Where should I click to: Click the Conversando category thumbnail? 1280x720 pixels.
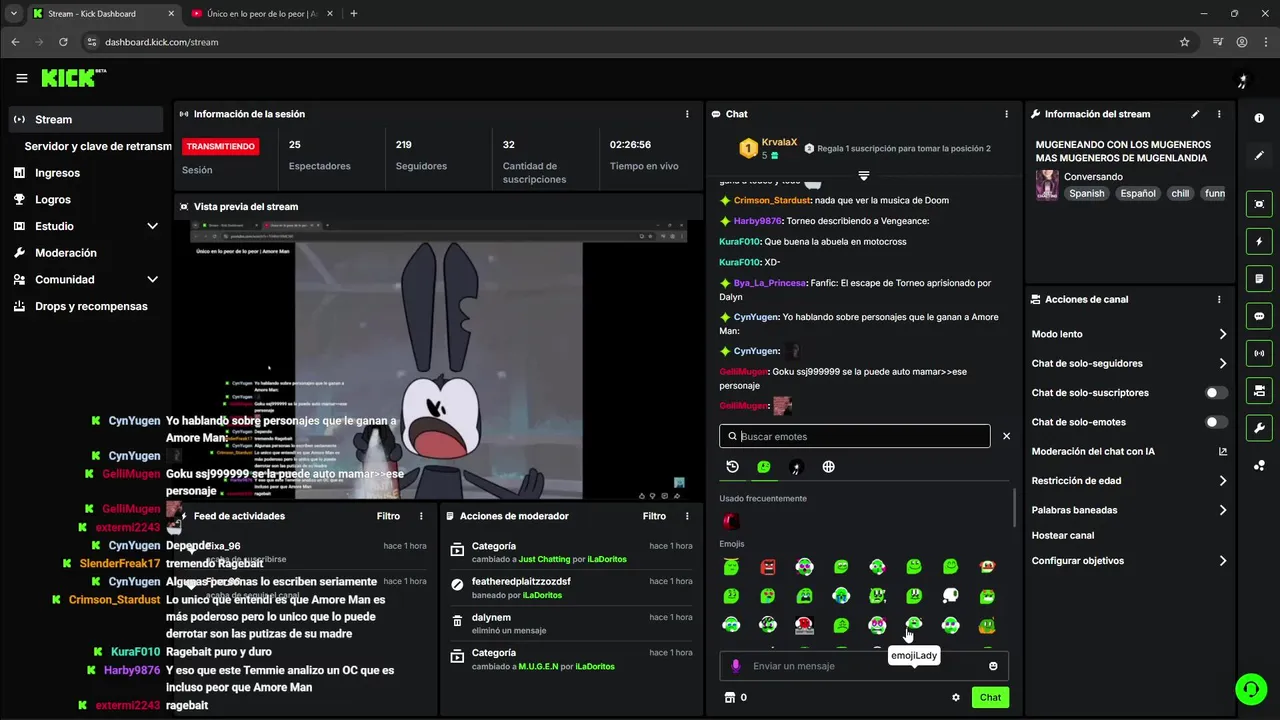[1047, 185]
